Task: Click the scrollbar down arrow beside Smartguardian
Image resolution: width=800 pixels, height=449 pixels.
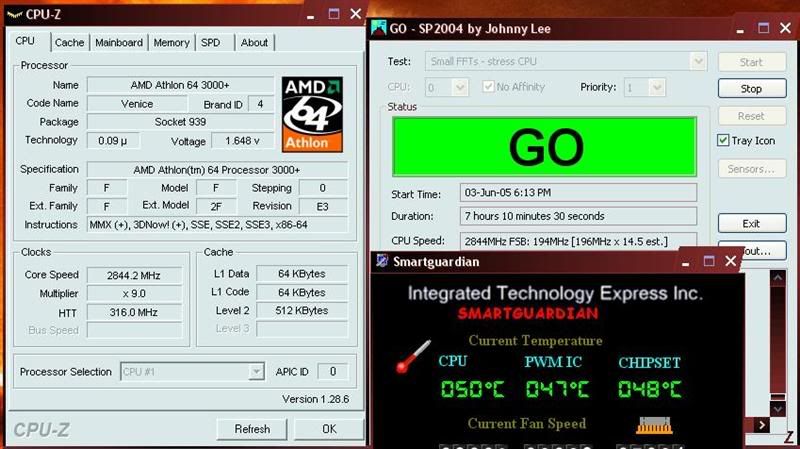Action: (x=778, y=409)
